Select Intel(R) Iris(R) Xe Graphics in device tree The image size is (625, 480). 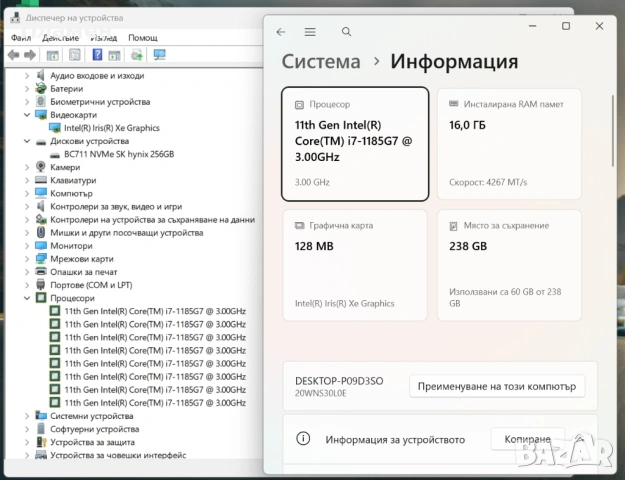pyautogui.click(x=112, y=128)
